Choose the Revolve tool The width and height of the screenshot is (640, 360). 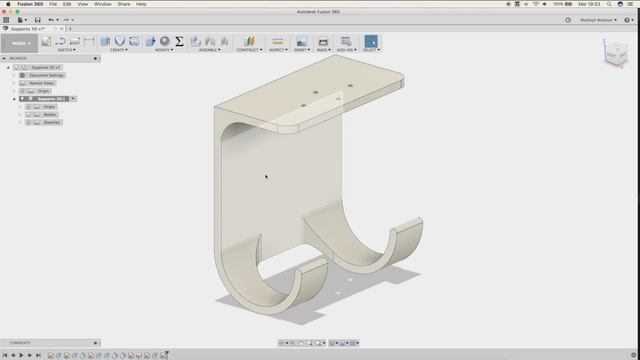120,41
